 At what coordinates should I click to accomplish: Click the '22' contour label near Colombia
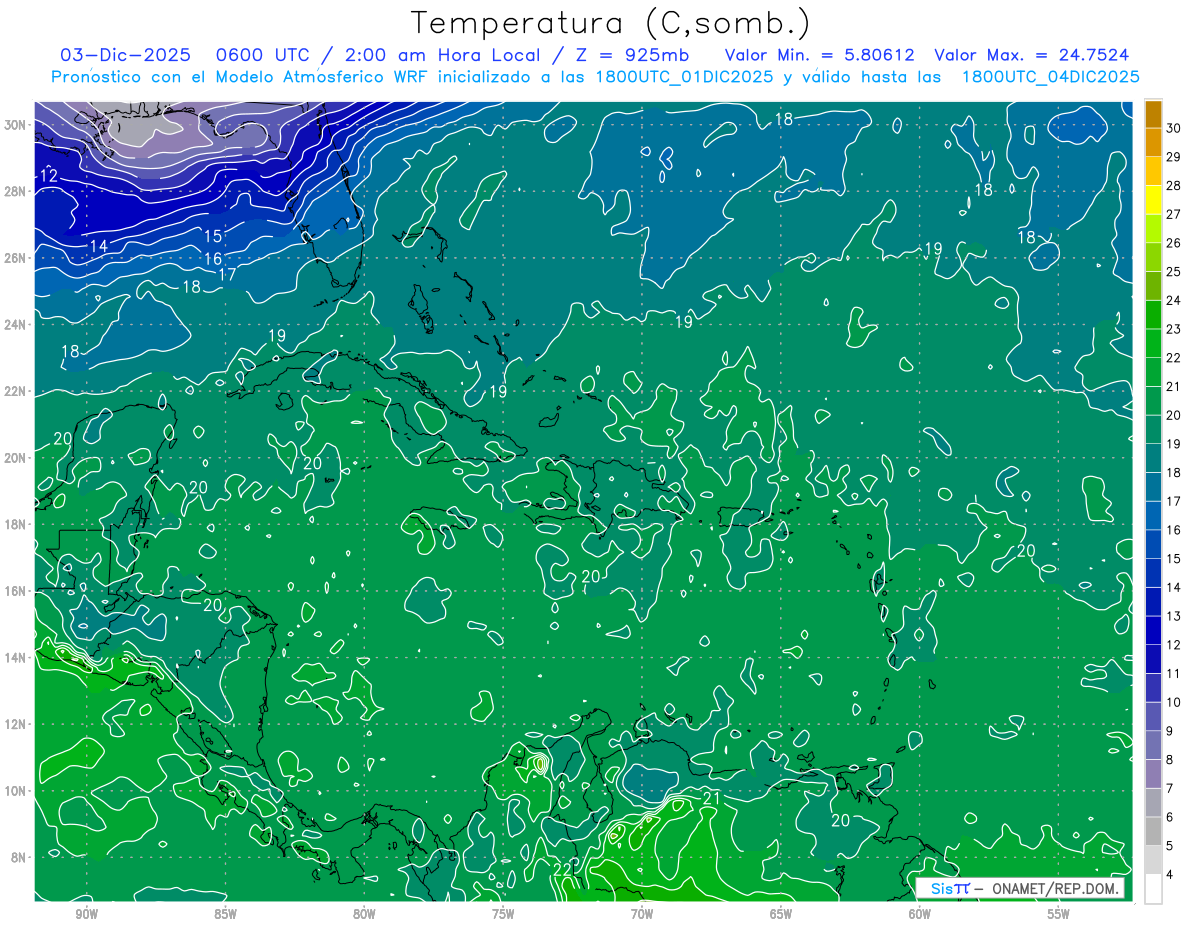[563, 870]
